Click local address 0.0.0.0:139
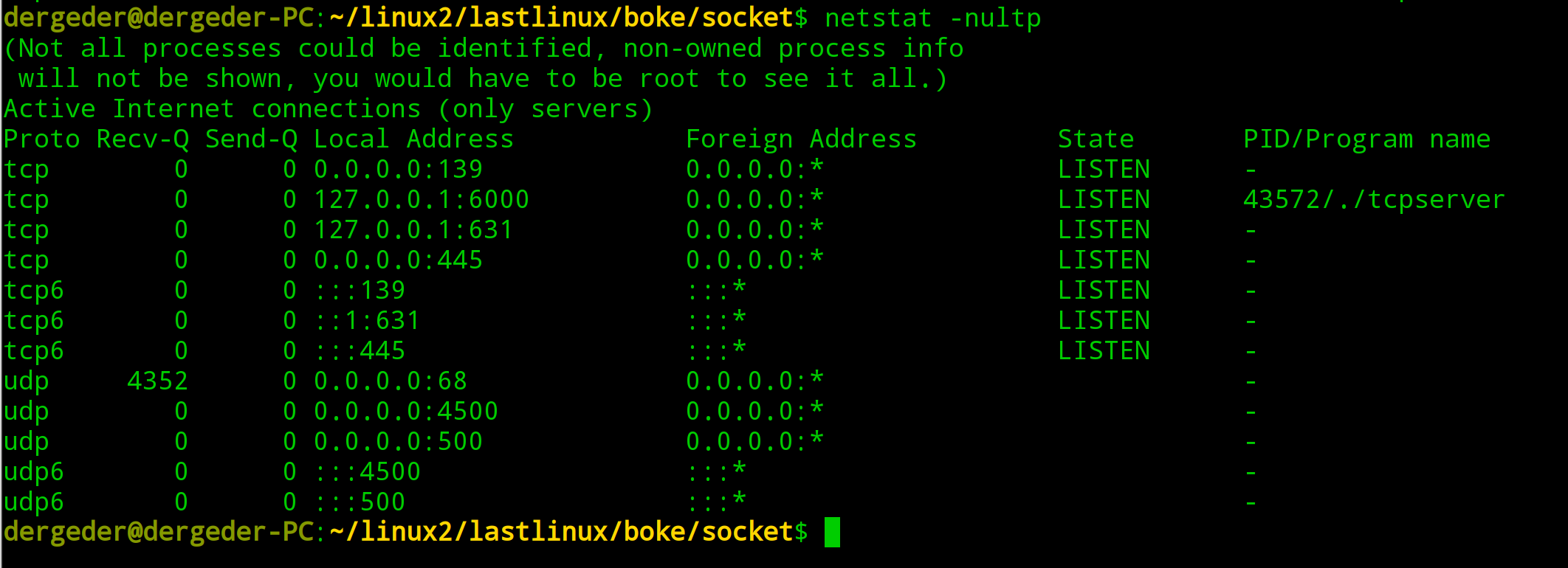Viewport: 1568px width, 568px height. (x=398, y=170)
